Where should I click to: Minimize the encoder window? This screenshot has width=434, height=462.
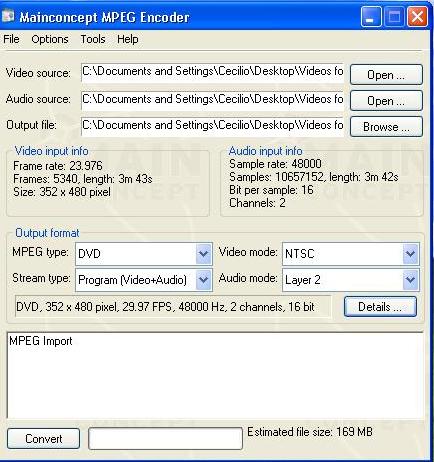point(371,16)
